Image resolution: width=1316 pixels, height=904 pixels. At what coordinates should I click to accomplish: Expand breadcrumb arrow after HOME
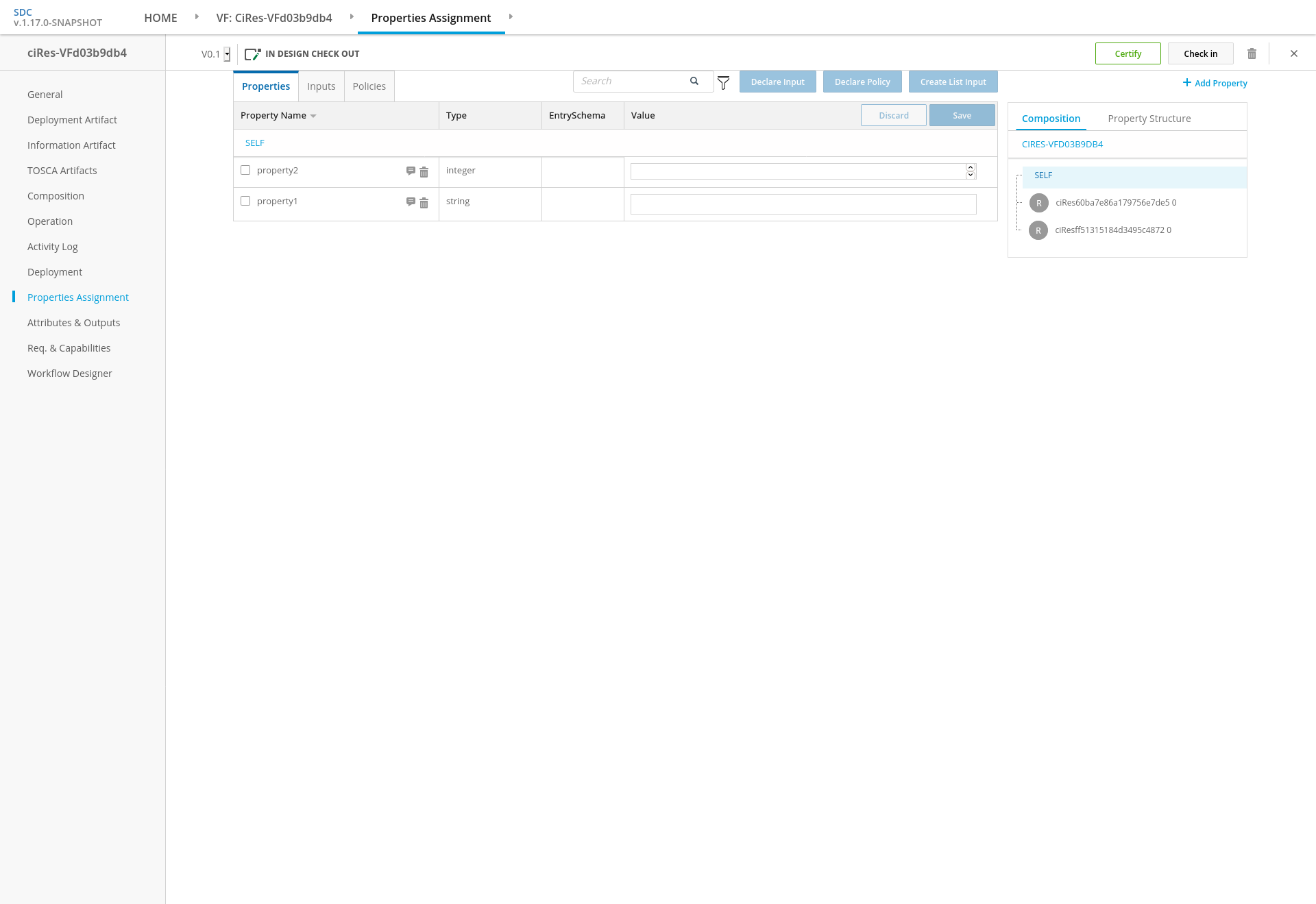[x=197, y=16]
